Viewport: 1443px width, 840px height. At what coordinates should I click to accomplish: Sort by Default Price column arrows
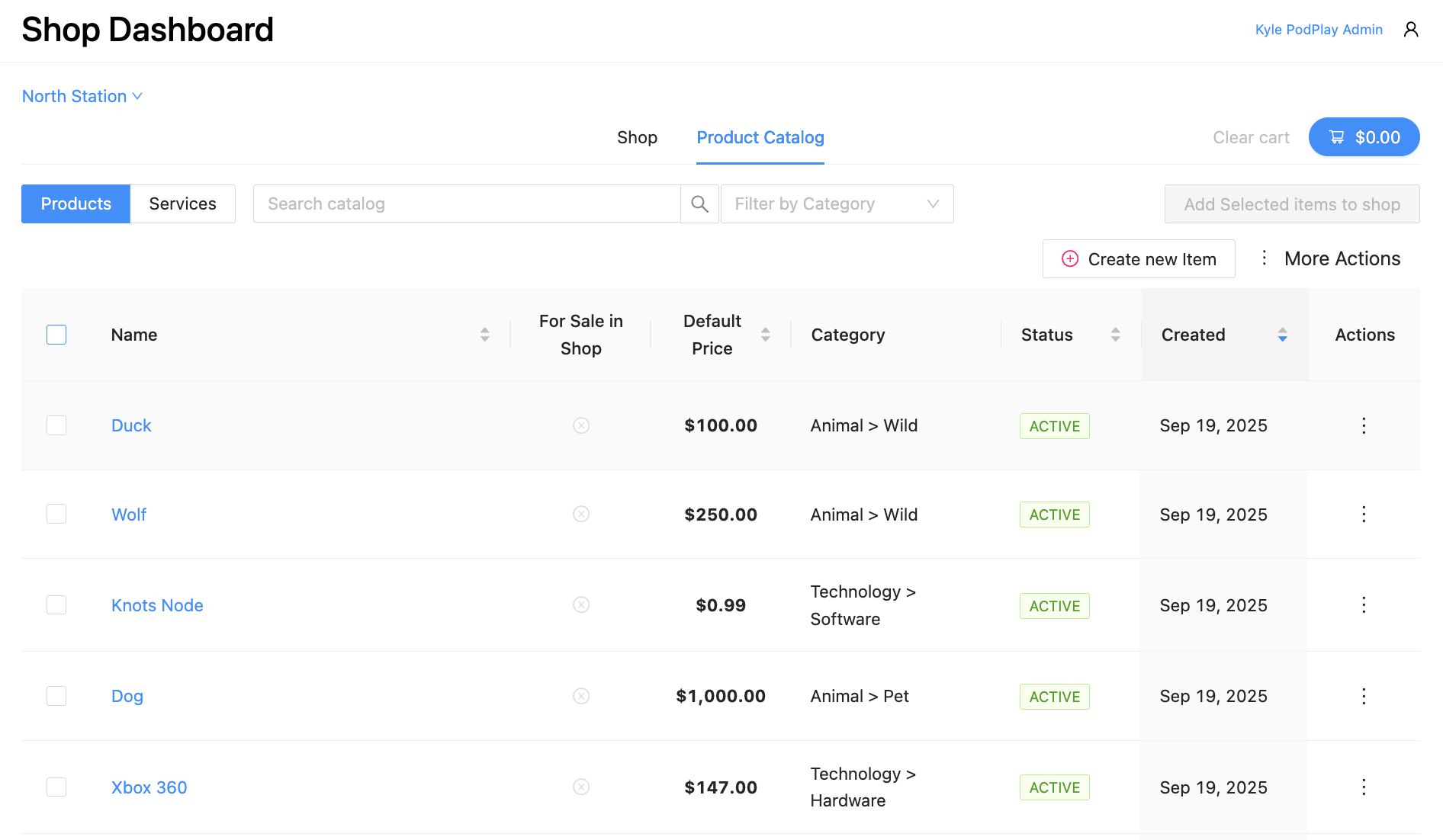tap(765, 335)
